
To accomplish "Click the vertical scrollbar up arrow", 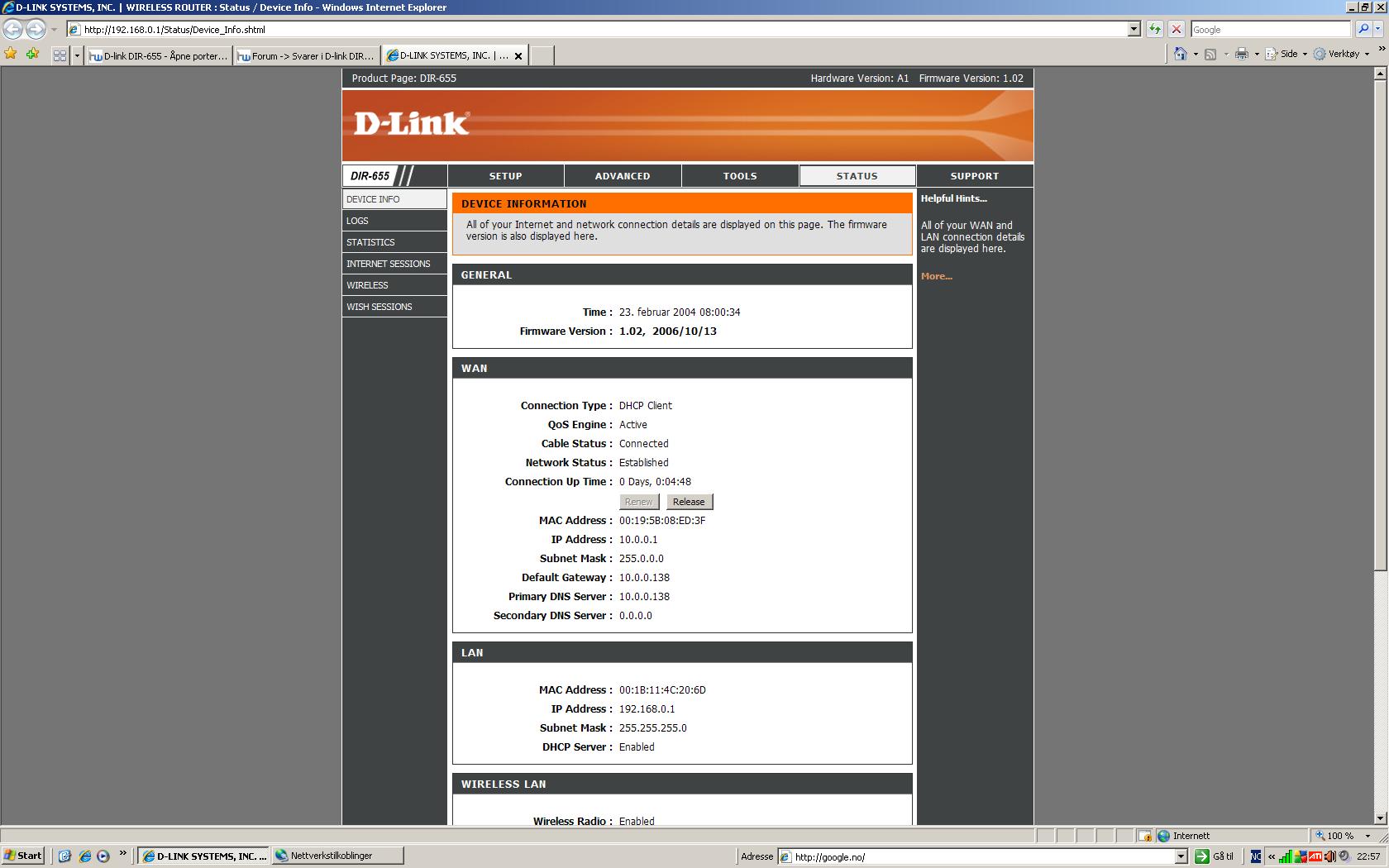I will click(1380, 74).
